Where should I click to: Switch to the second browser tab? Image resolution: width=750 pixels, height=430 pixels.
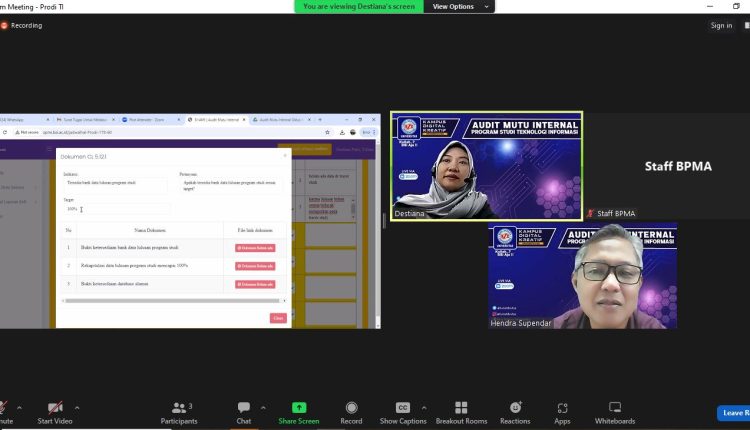pyautogui.click(x=85, y=120)
